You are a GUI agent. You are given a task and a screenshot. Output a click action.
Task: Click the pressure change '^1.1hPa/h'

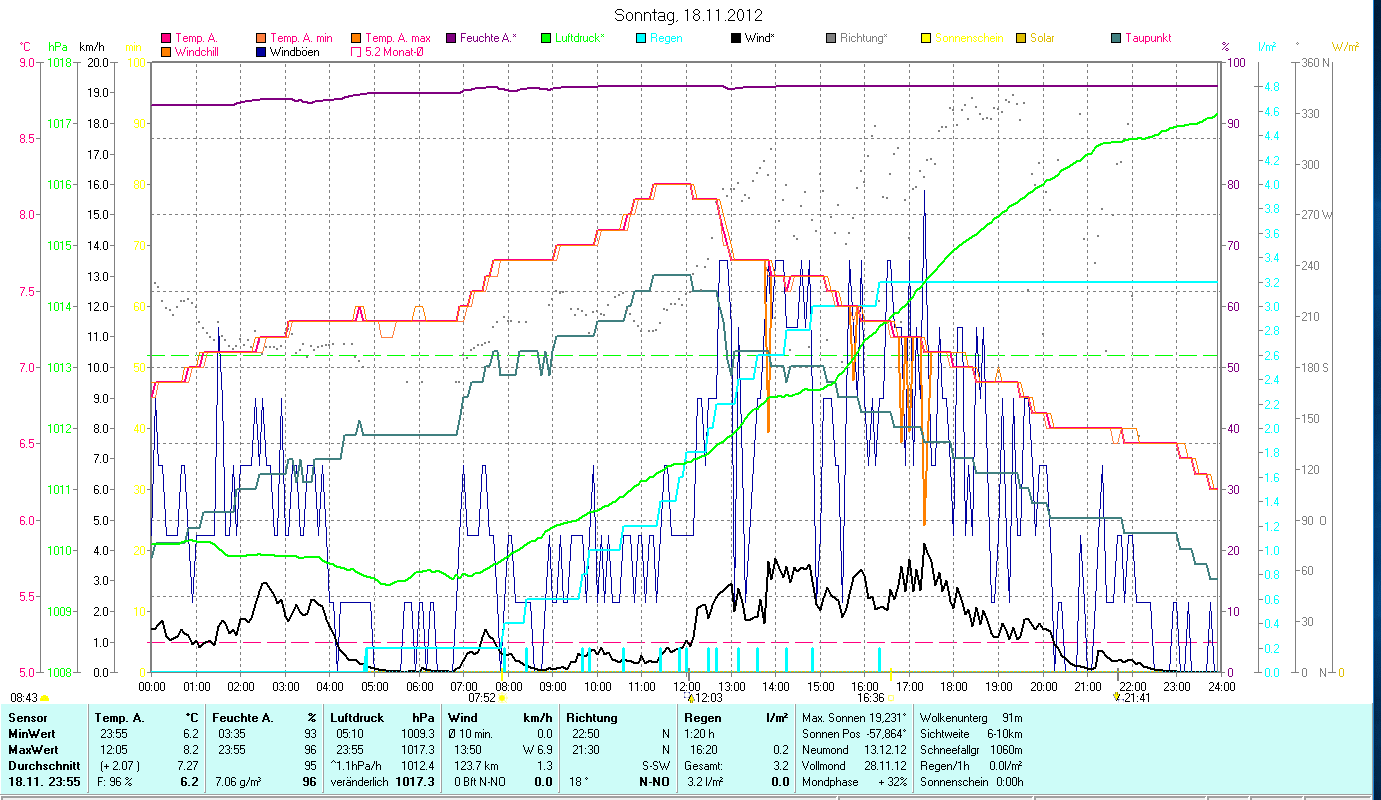click(x=357, y=766)
